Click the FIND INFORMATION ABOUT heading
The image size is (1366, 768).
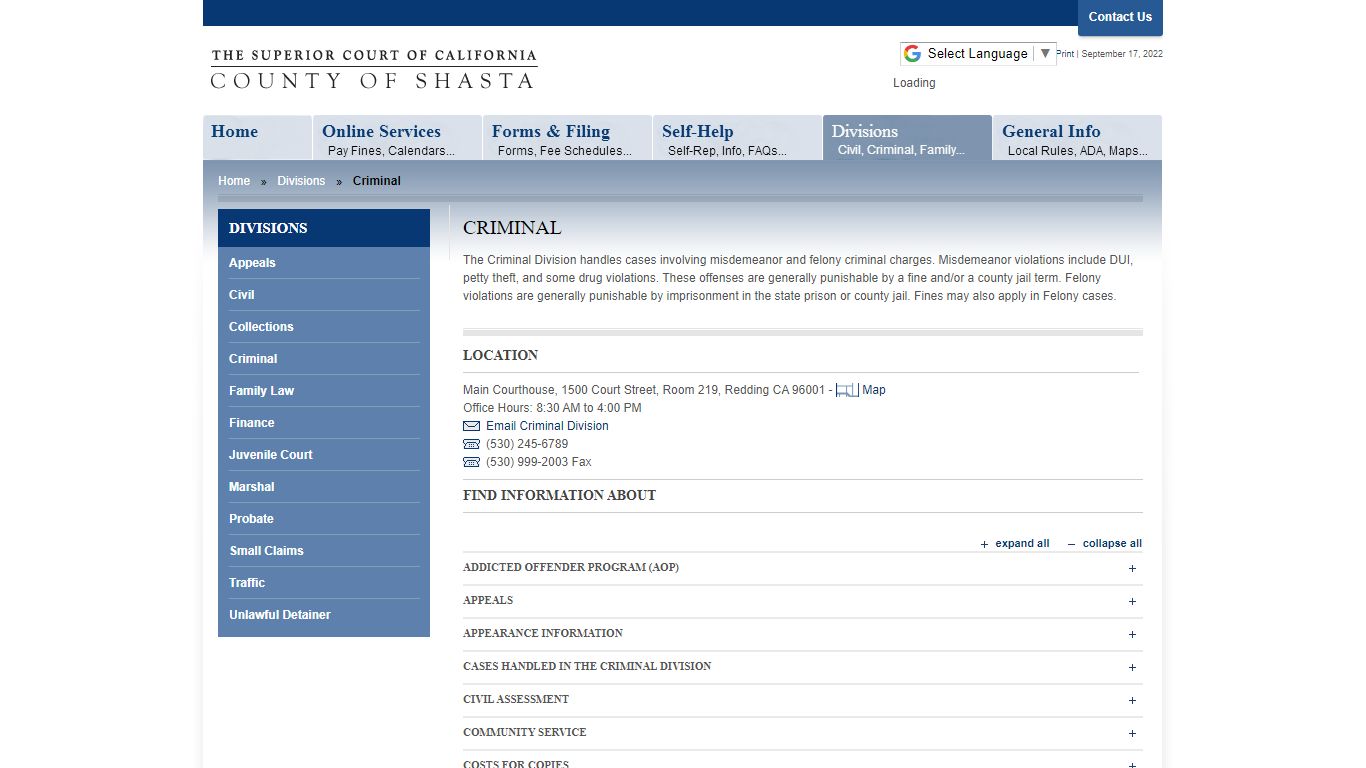559,495
